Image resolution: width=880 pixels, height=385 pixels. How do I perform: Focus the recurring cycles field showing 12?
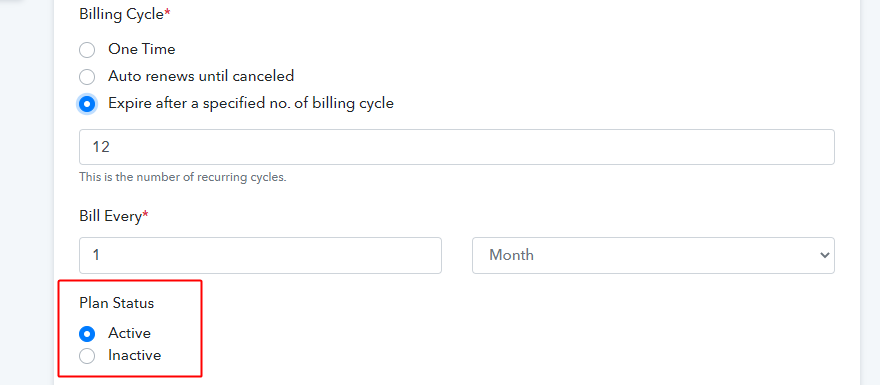click(x=457, y=147)
